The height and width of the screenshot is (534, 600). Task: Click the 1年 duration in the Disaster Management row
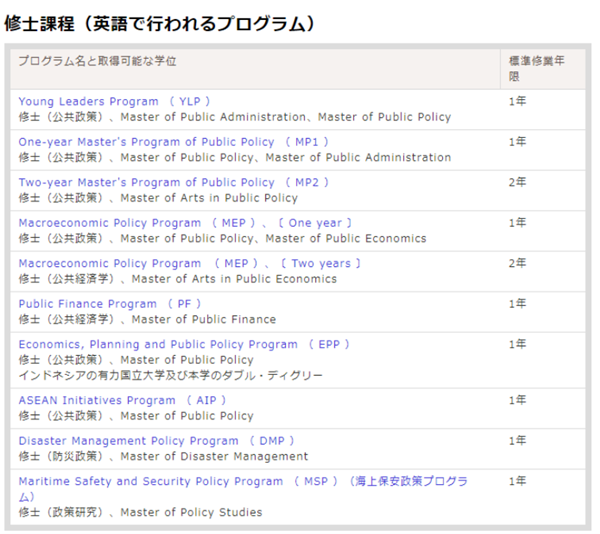pyautogui.click(x=517, y=441)
